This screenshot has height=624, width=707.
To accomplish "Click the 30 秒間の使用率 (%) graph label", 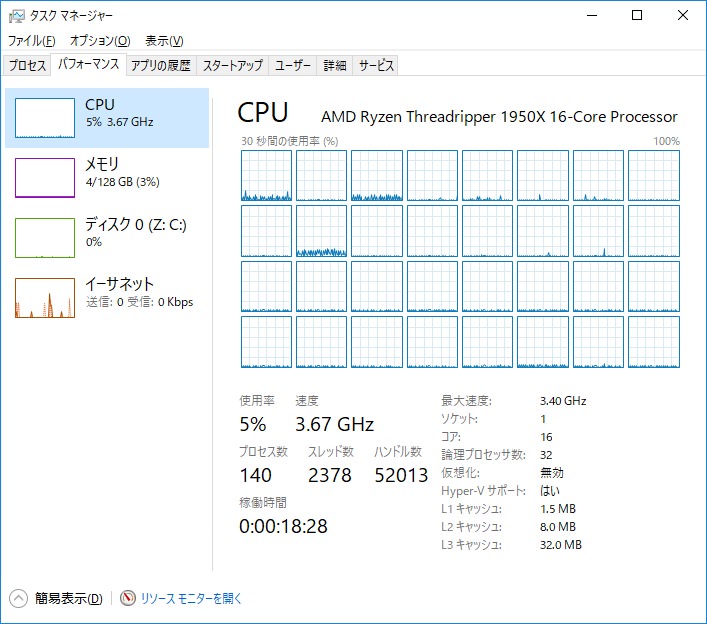I will pyautogui.click(x=289, y=141).
